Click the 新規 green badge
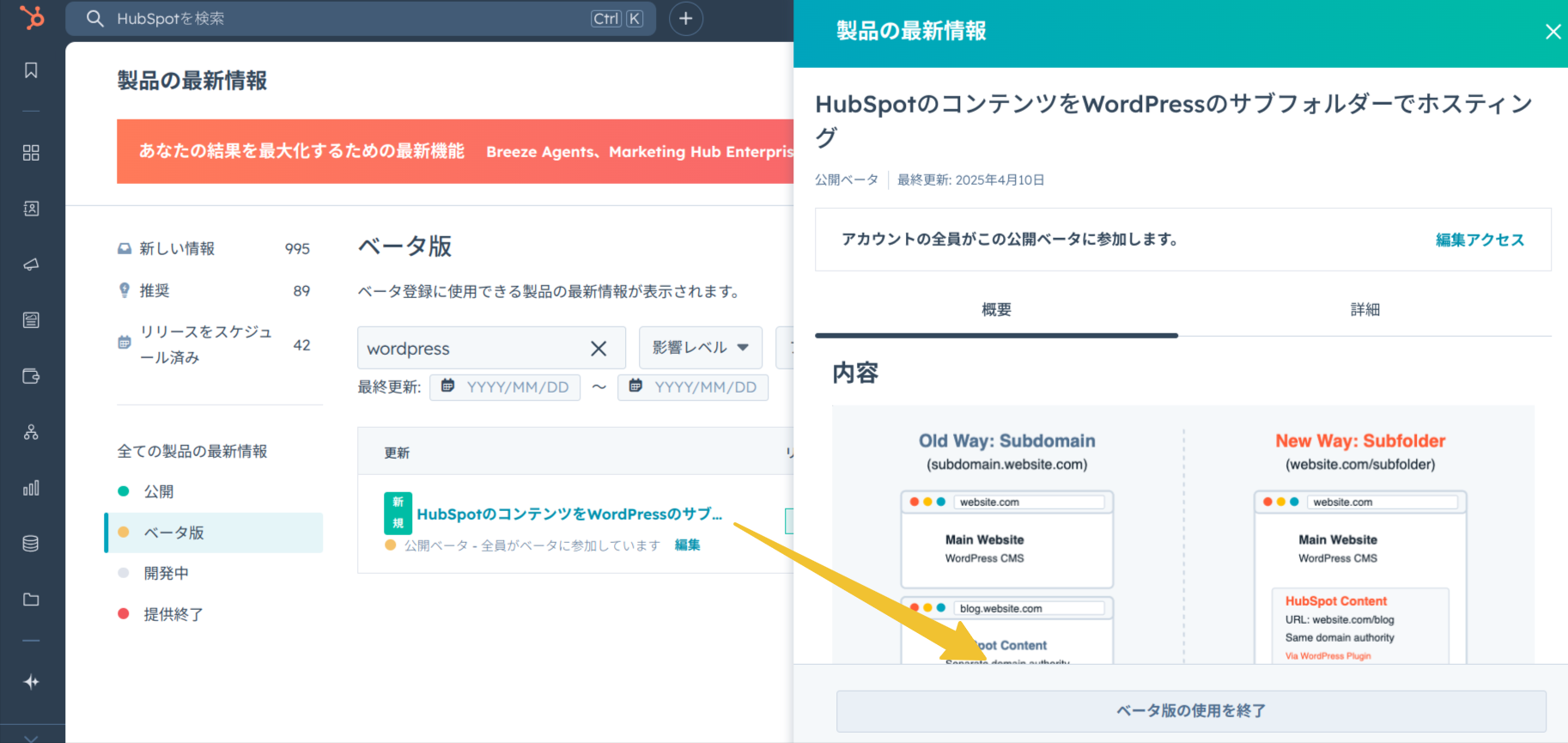This screenshot has height=743, width=1568. [398, 513]
